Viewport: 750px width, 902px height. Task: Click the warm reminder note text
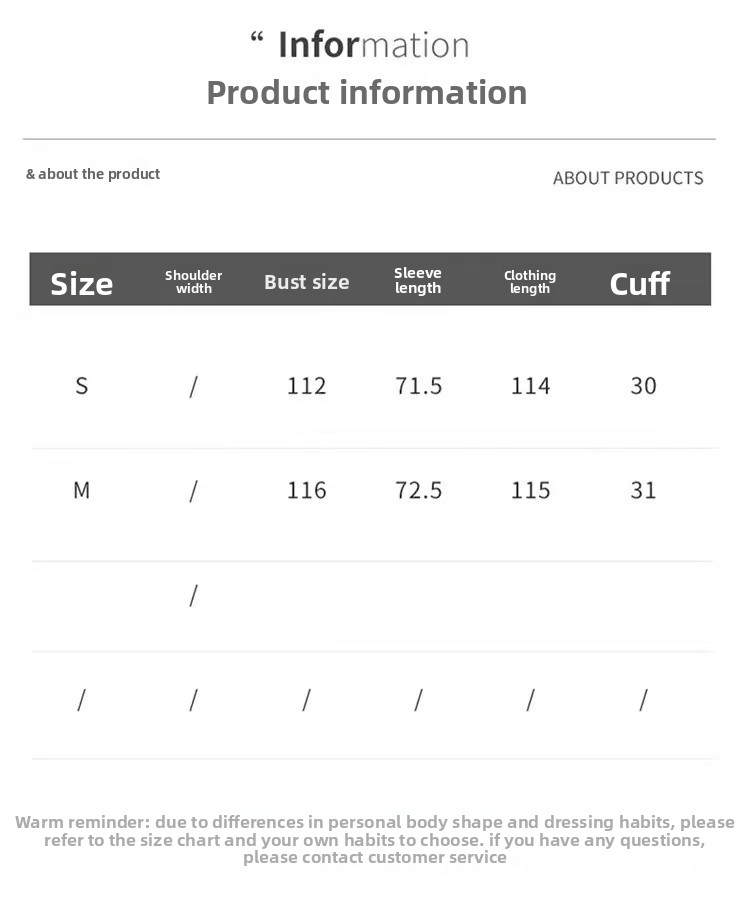[x=375, y=840]
